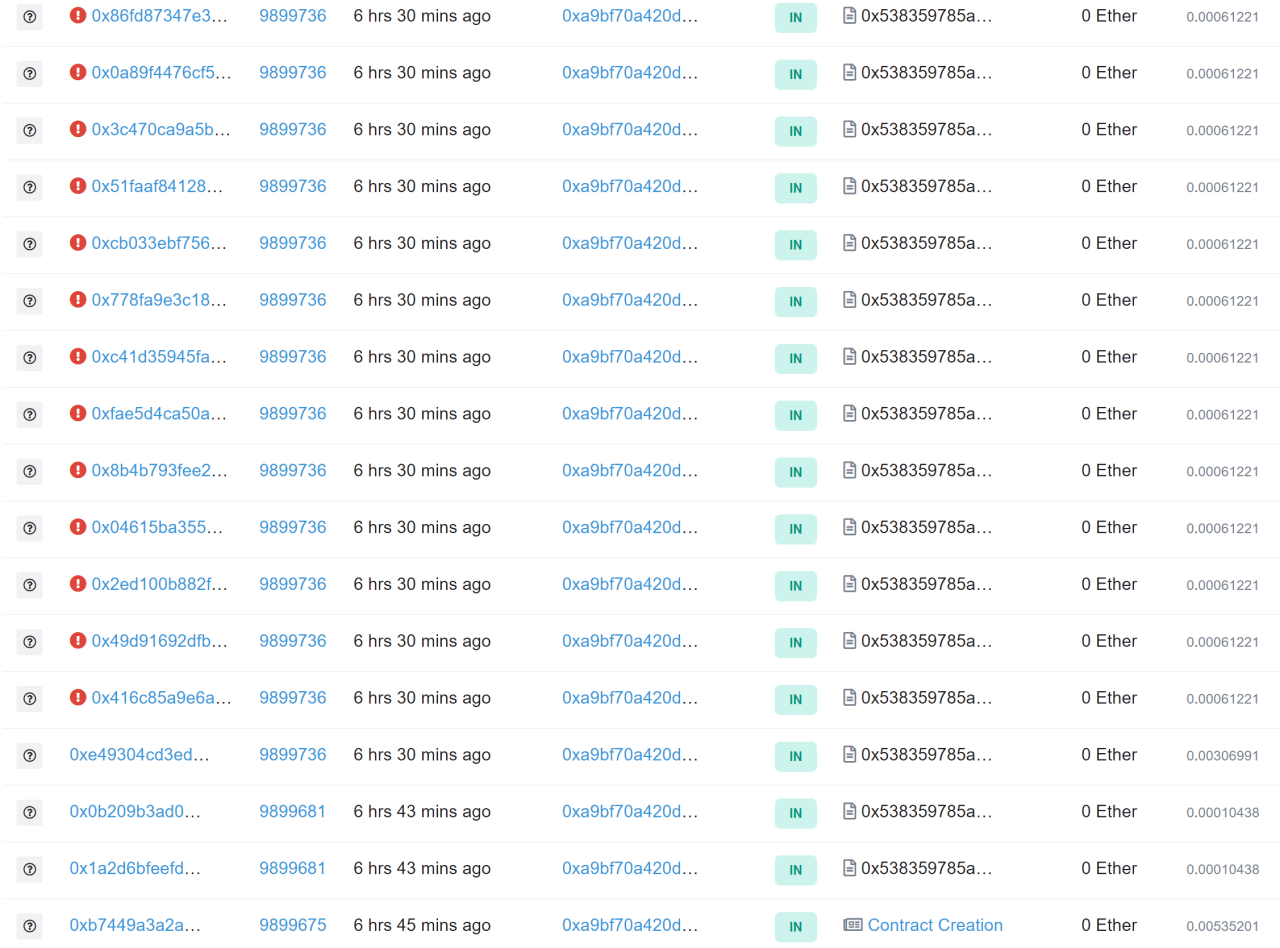1280x948 pixels.
Task: Select recipient 0x538359785a in the 0xc41d35945fa row
Action: click(927, 357)
